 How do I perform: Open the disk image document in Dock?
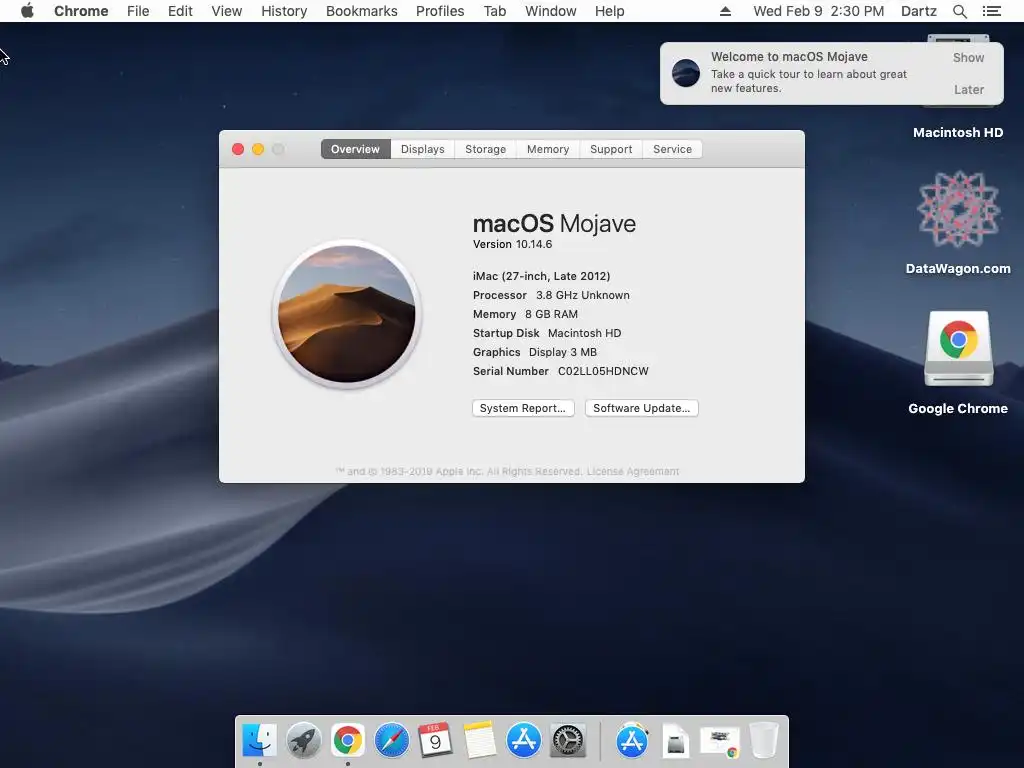coord(676,742)
